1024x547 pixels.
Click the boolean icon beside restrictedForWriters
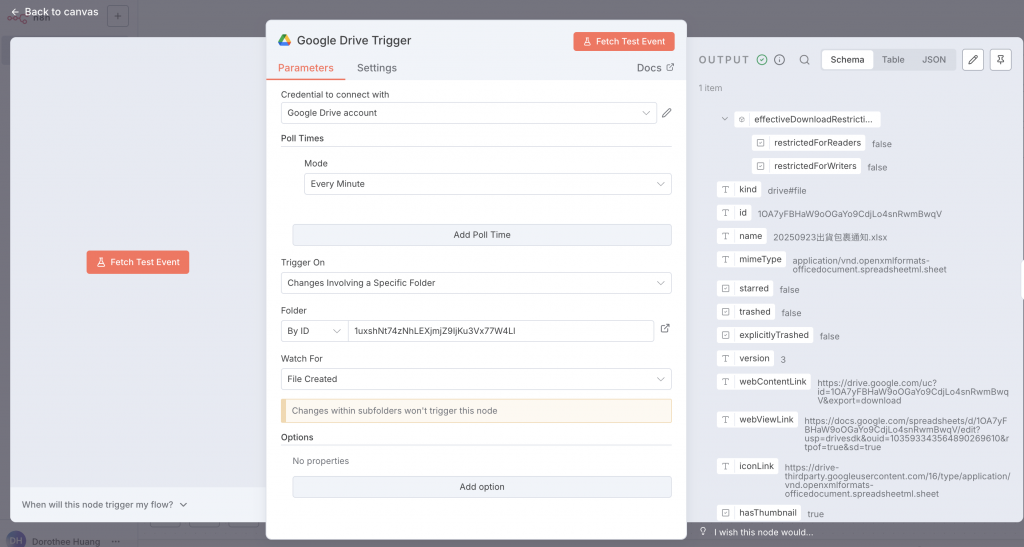tap(761, 166)
